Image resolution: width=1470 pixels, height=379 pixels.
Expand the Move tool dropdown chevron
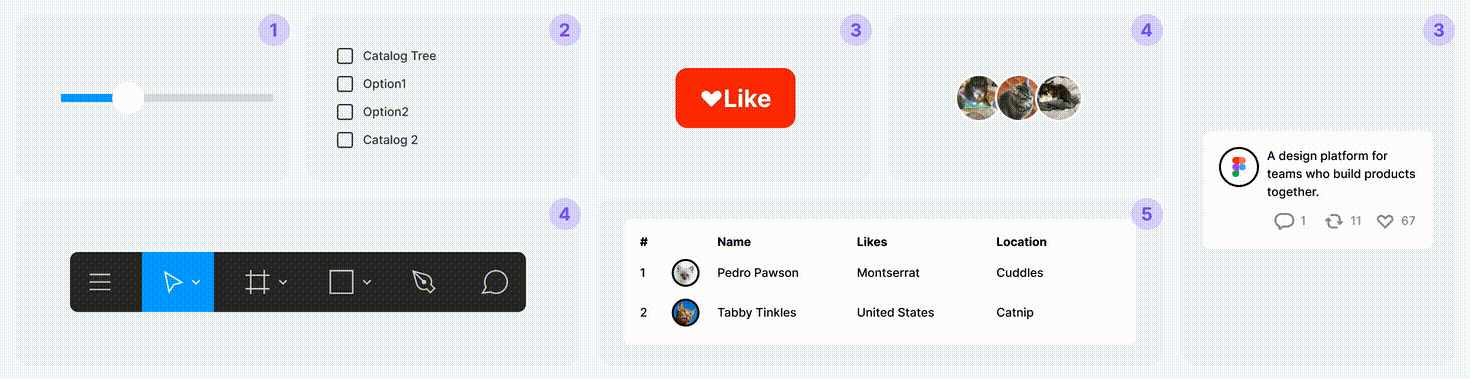coord(196,283)
